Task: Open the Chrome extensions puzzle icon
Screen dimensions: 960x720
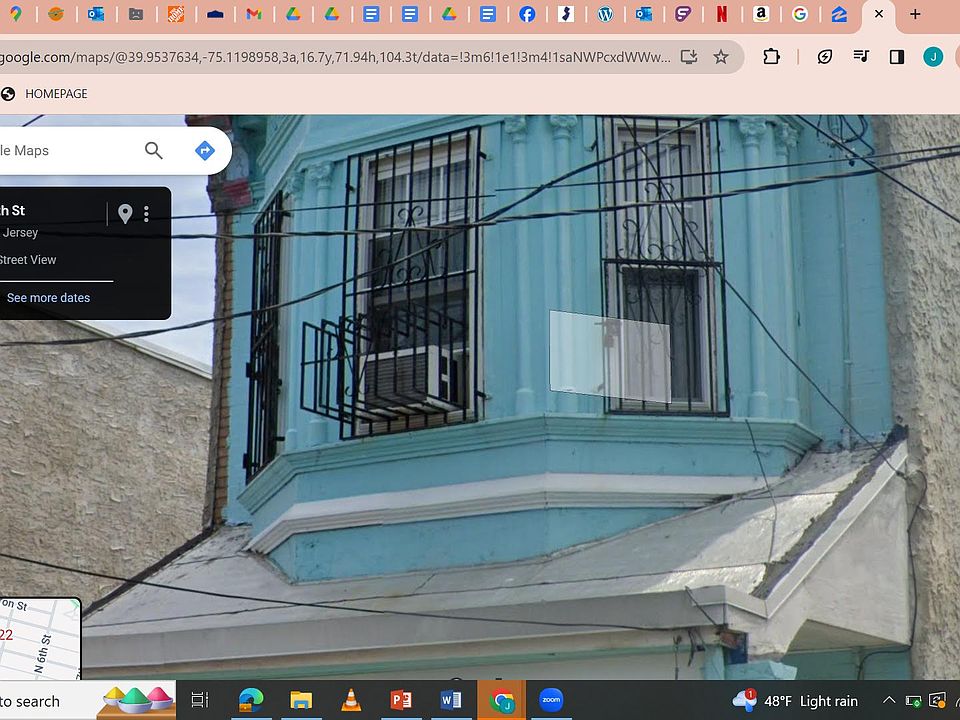Action: (771, 57)
